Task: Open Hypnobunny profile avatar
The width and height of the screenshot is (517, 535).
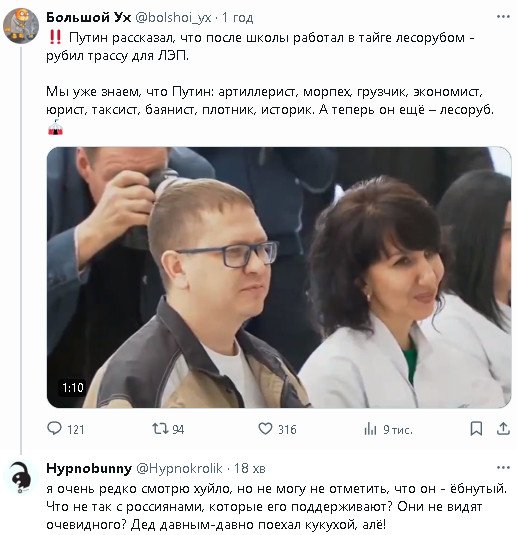Action: coord(21,477)
